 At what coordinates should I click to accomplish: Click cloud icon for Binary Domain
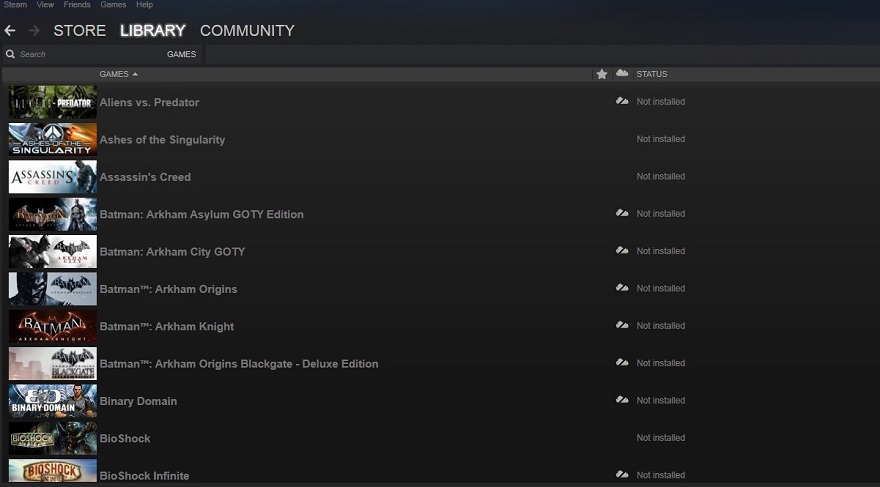point(622,400)
